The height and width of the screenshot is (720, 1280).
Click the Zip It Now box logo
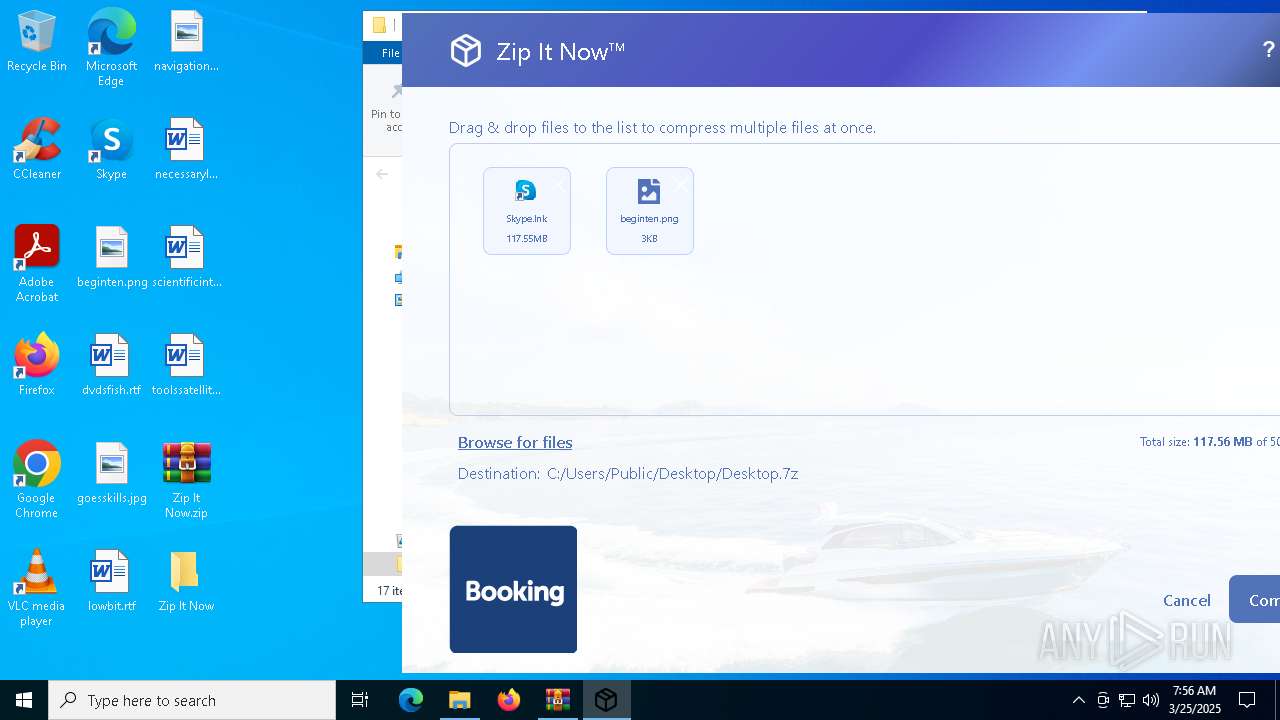[x=466, y=51]
